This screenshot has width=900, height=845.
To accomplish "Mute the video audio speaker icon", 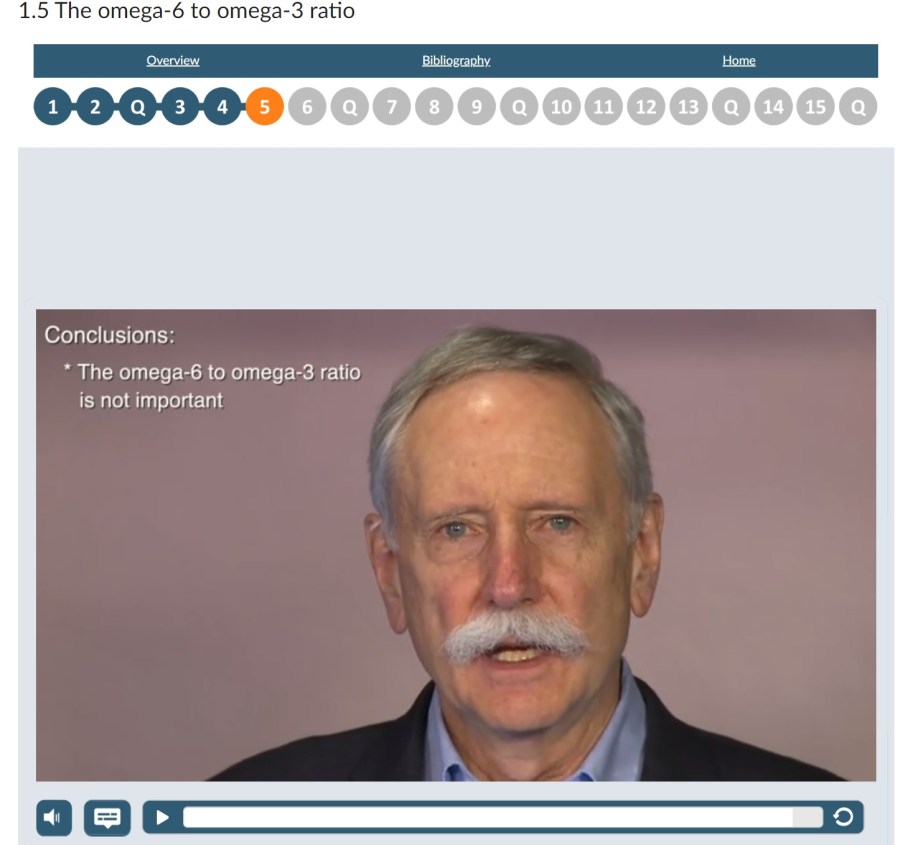I will [x=54, y=817].
